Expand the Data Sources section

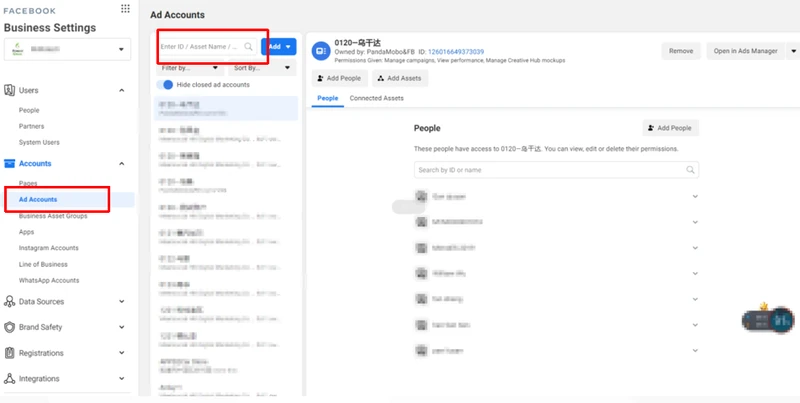point(121,301)
